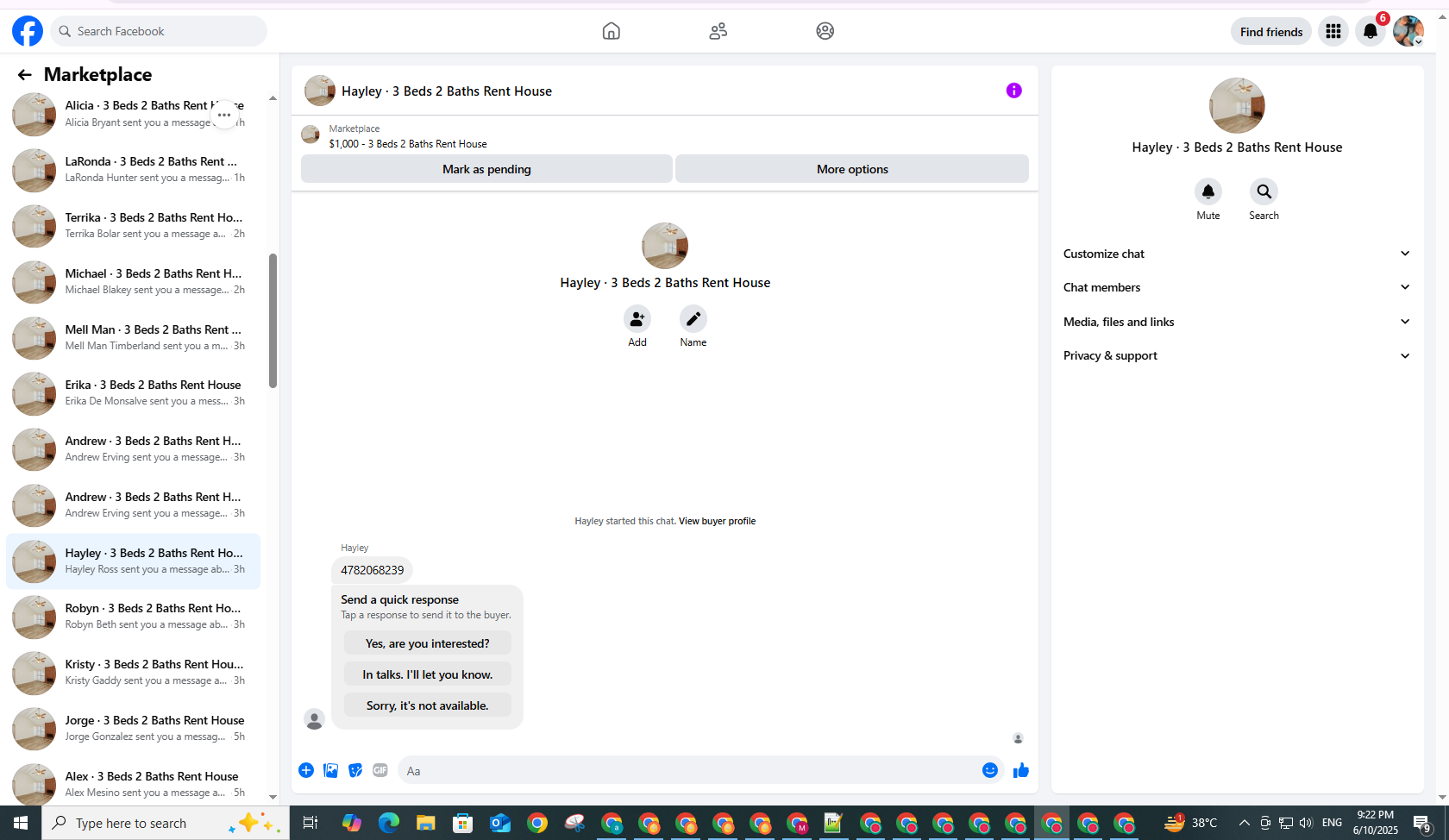
Task: Send quick reply "Sorry, it's not available."
Action: (428, 705)
